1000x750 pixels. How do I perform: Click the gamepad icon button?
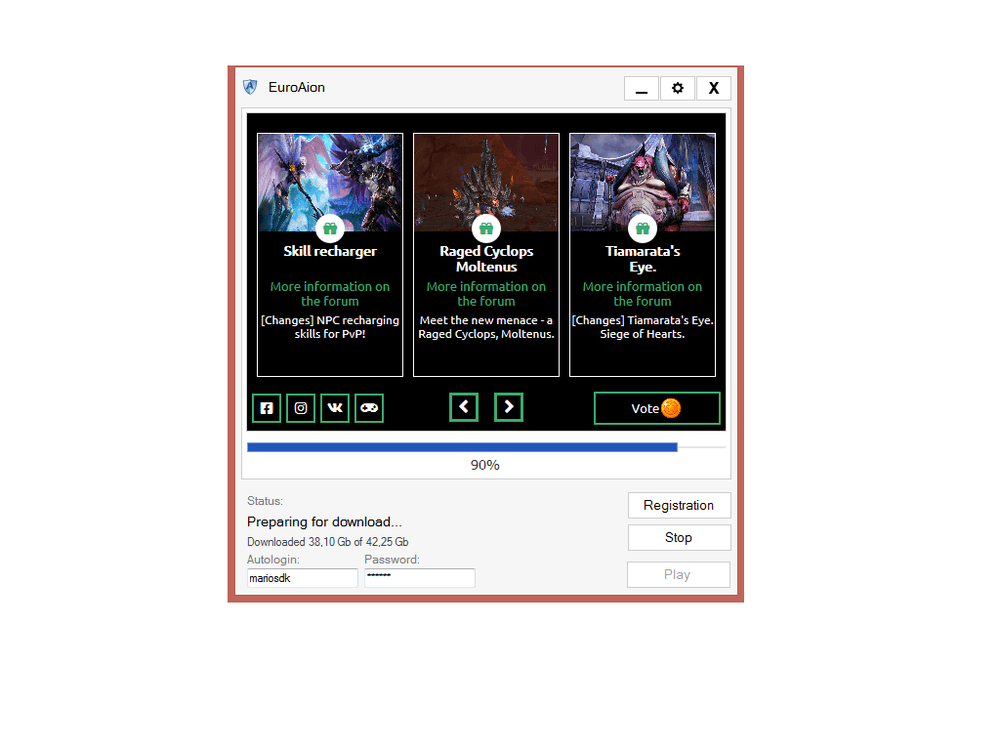point(369,408)
